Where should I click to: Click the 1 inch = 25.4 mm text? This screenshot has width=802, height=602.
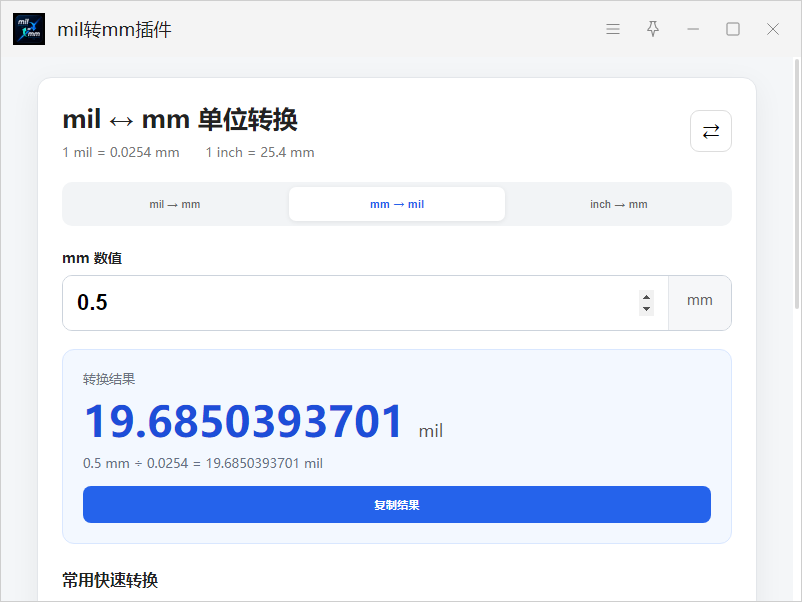(x=260, y=152)
